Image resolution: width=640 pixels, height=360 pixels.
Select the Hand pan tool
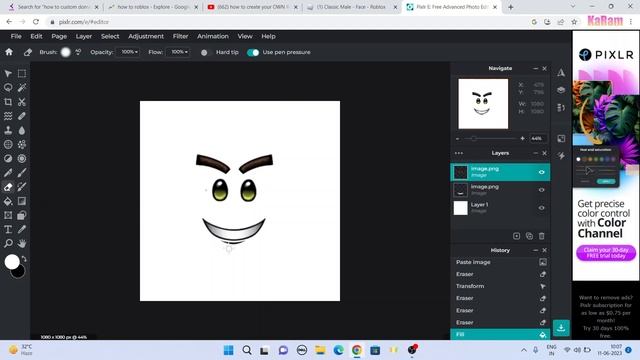22,244
